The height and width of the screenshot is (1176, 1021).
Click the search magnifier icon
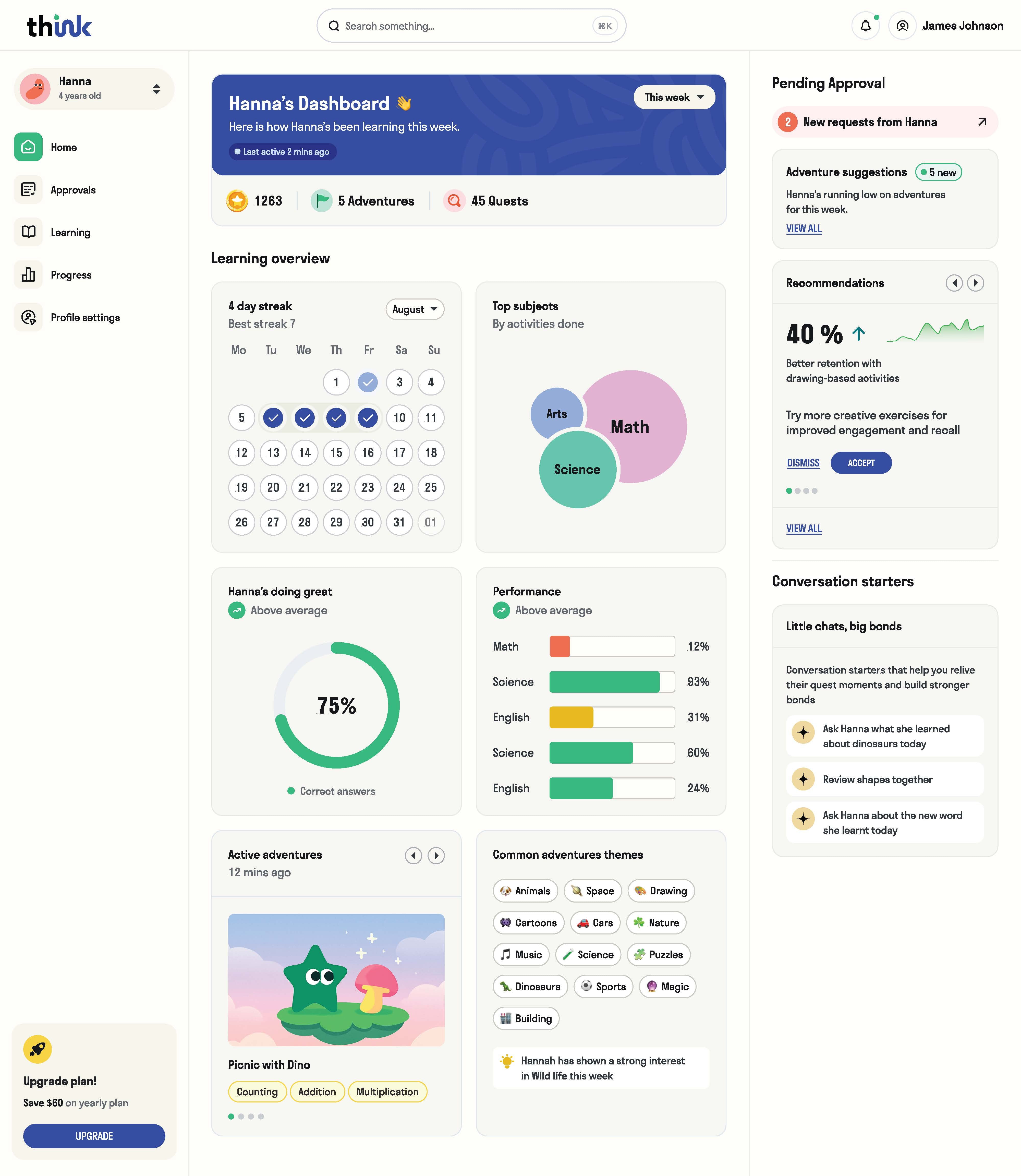coord(334,26)
